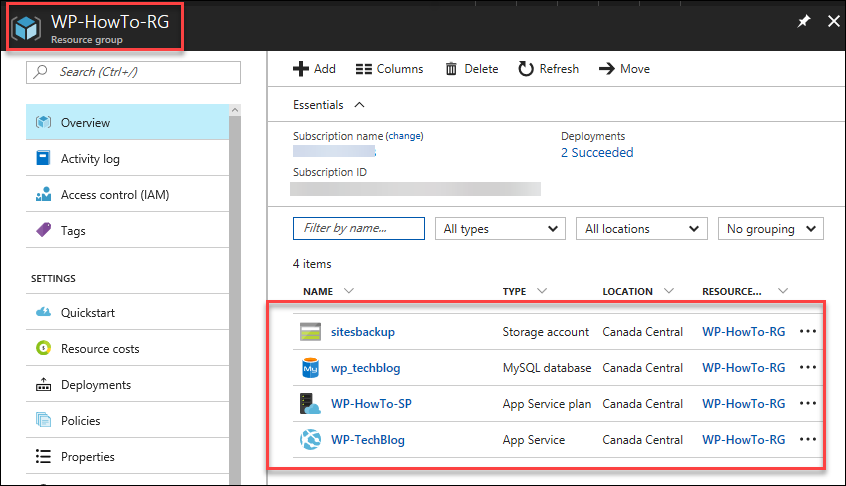
Task: Click the Deployments upload icon
Action: [43, 384]
